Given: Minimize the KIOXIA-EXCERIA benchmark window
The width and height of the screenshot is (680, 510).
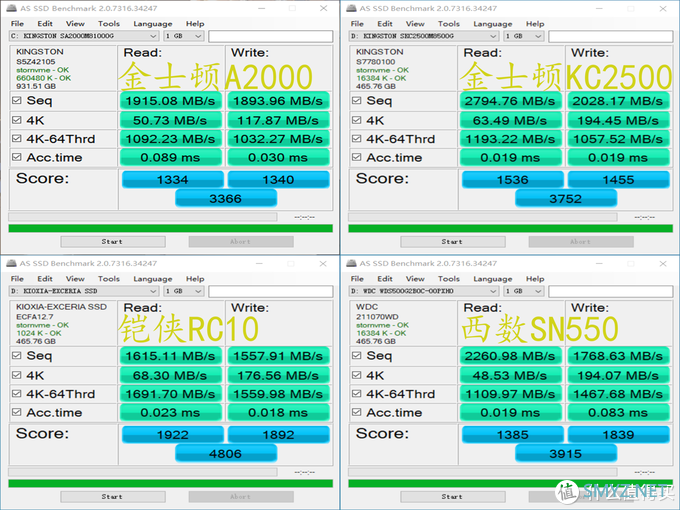Looking at the screenshot, I should (x=261, y=263).
